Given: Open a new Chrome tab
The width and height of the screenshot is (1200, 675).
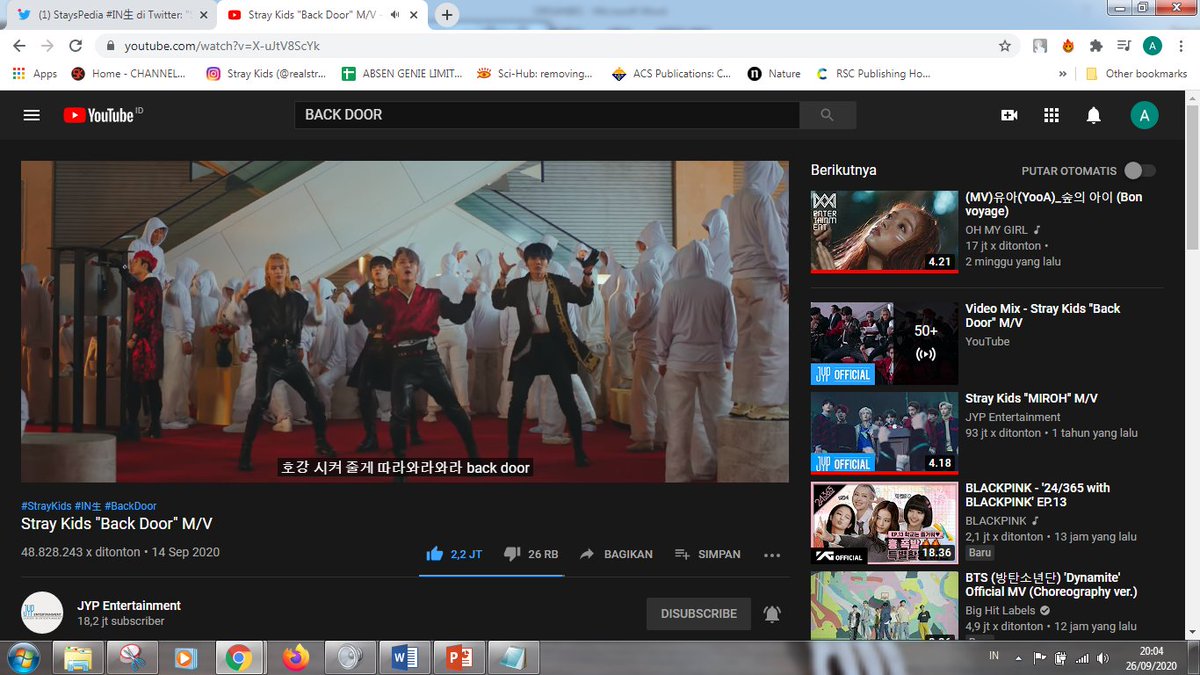Looking at the screenshot, I should click(x=447, y=15).
